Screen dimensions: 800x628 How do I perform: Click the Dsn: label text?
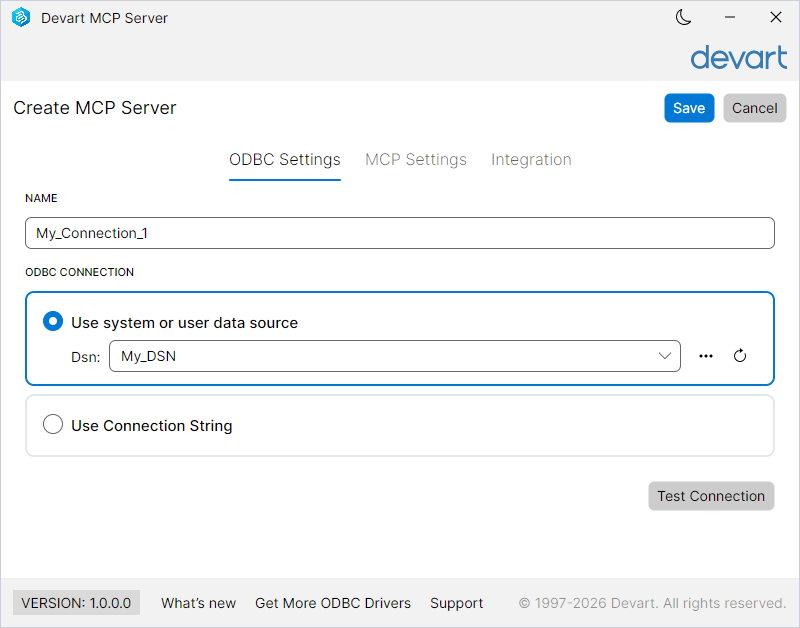[86, 357]
